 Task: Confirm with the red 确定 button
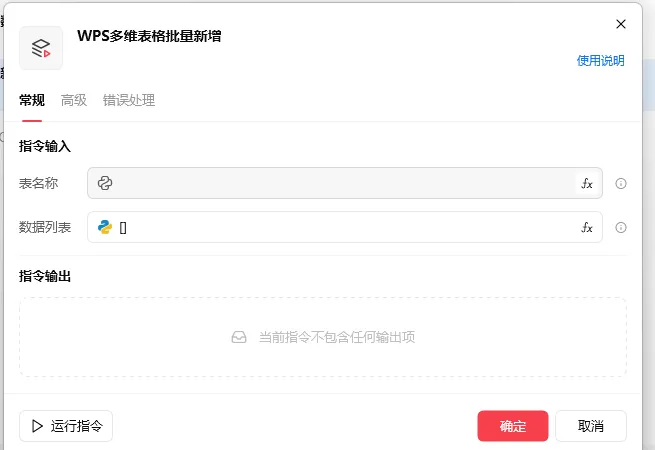512,426
